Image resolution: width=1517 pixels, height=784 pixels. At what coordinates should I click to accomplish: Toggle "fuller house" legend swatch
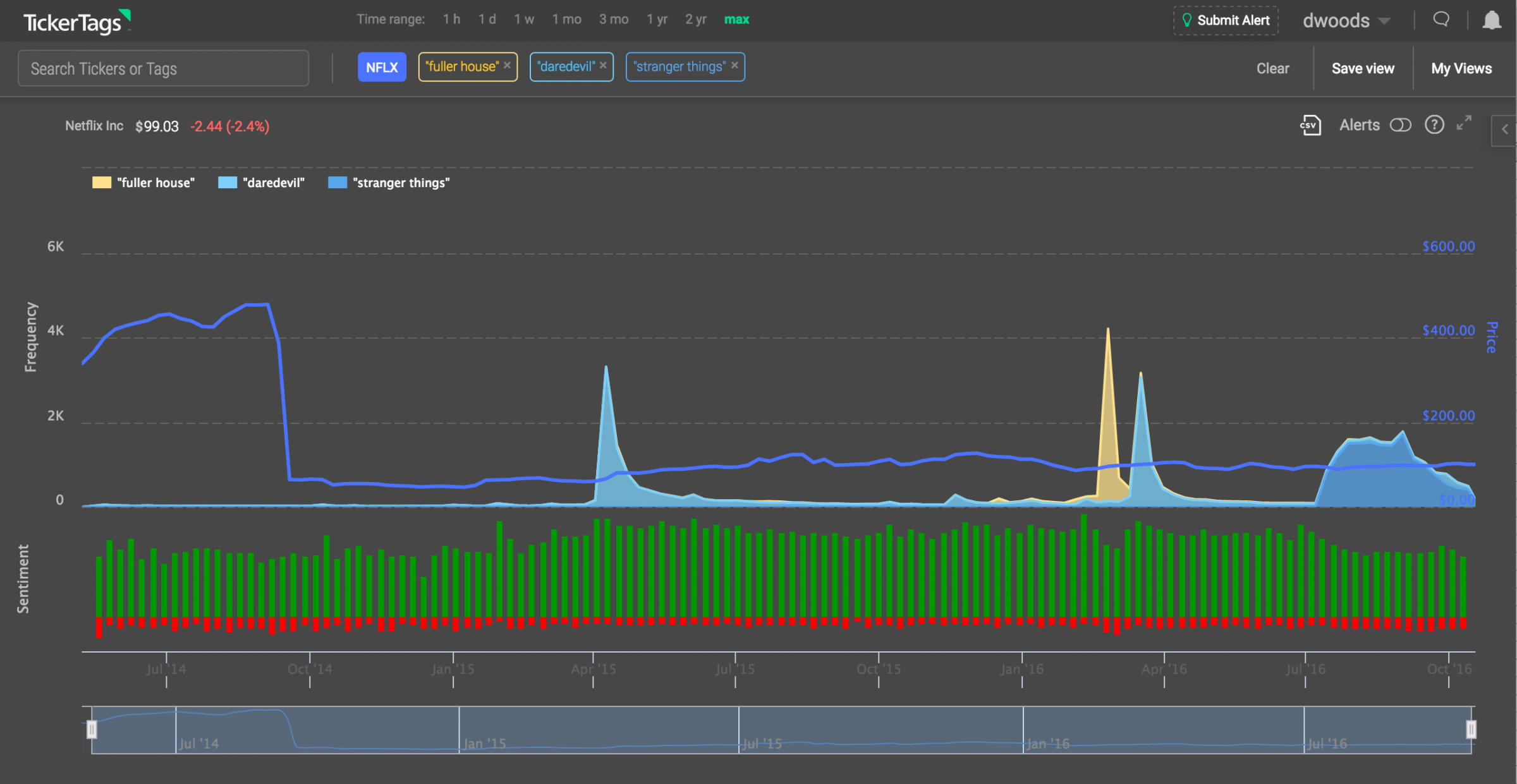102,183
